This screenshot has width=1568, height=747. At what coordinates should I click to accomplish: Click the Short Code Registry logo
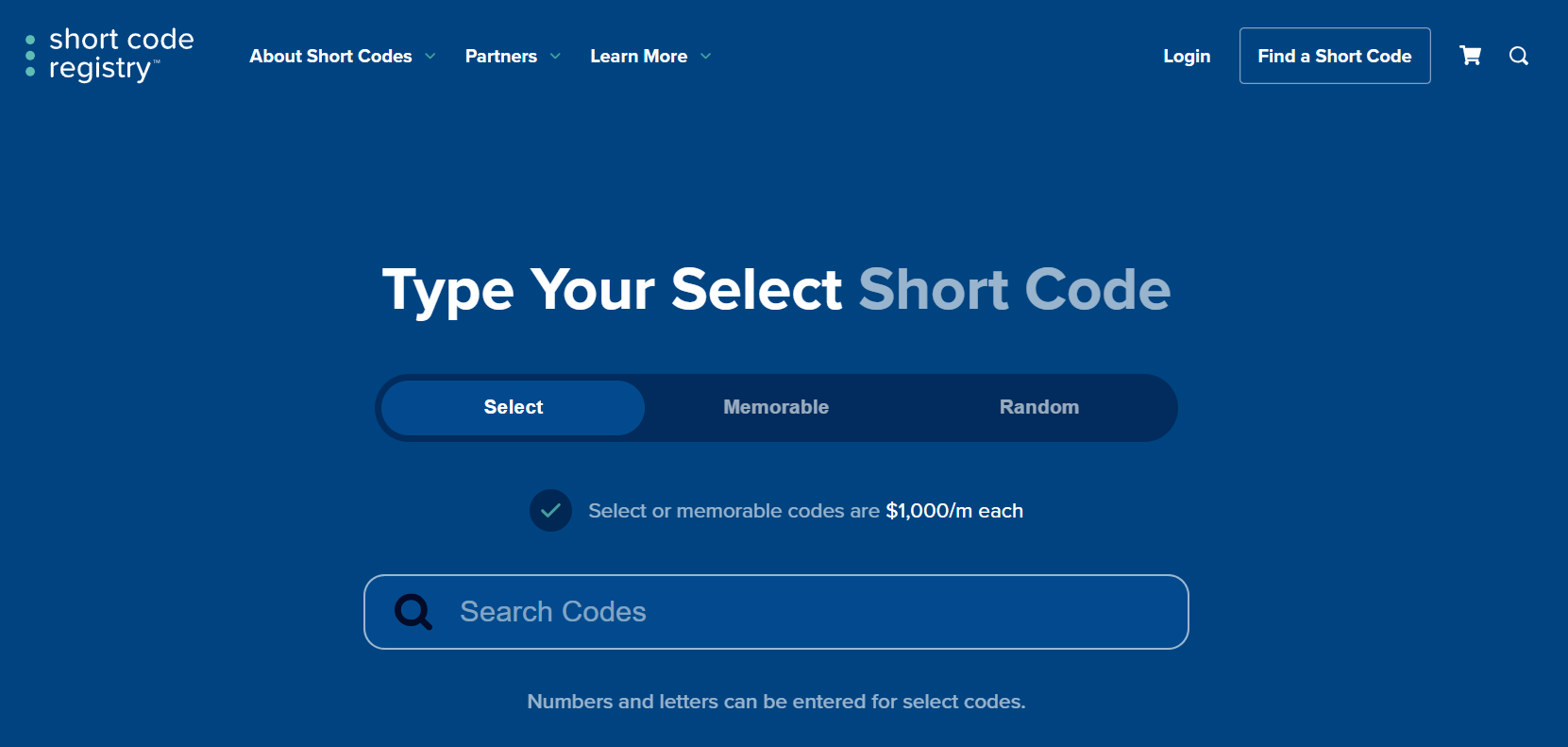click(121, 54)
